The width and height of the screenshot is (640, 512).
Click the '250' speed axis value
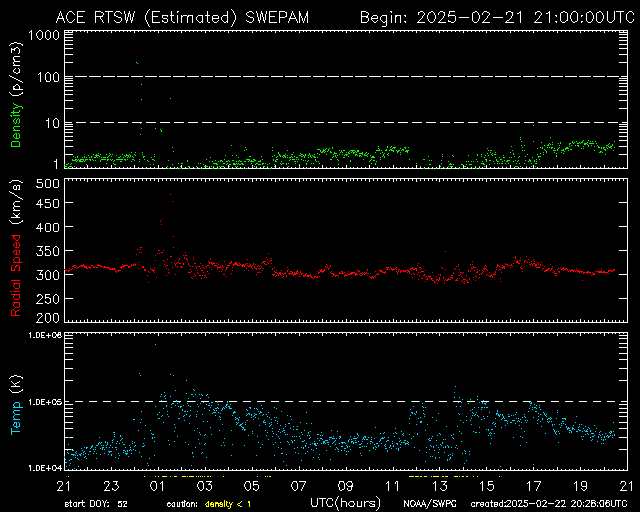(47, 299)
